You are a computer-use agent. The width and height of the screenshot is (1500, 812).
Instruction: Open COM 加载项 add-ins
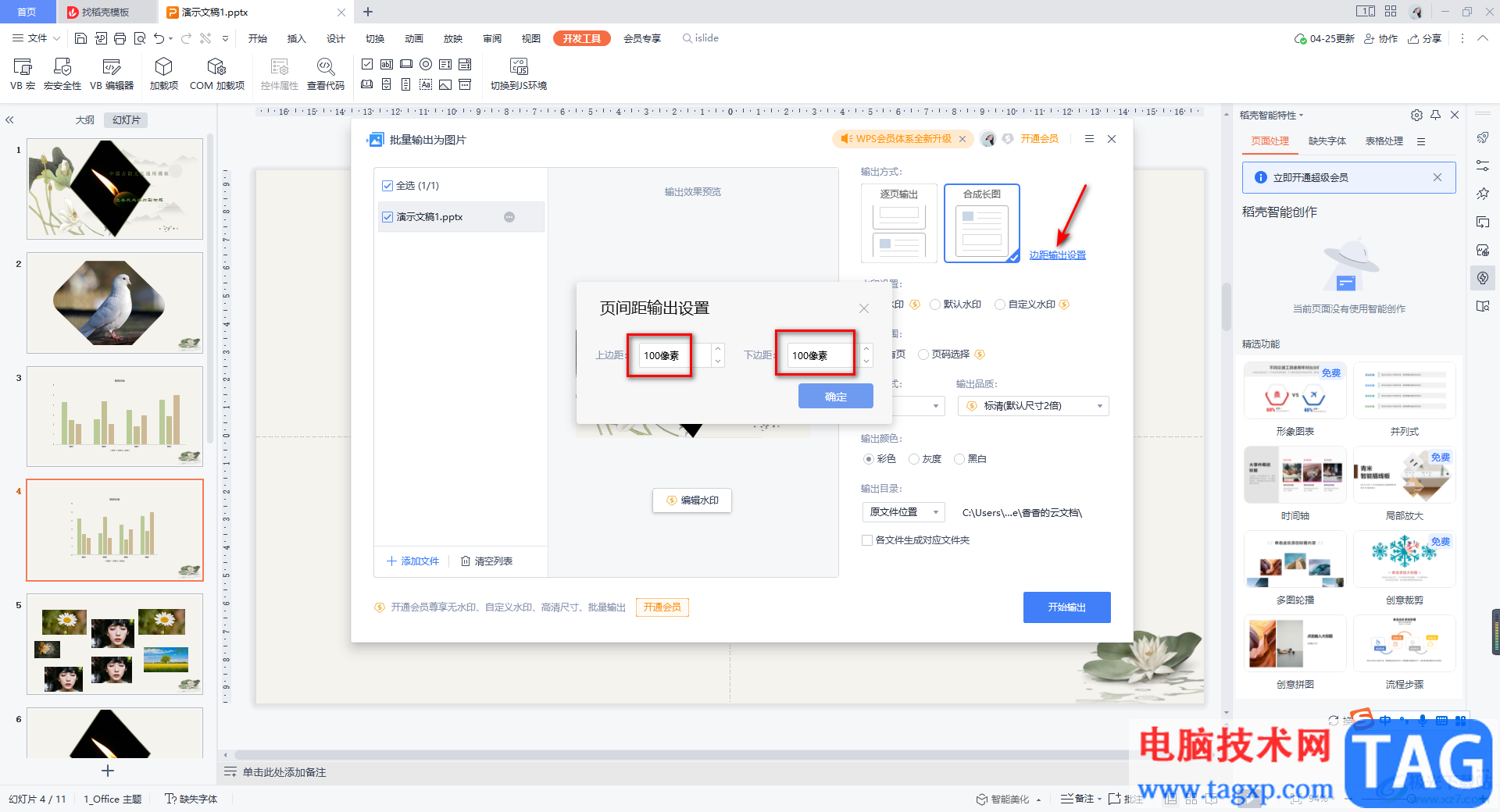point(217,73)
